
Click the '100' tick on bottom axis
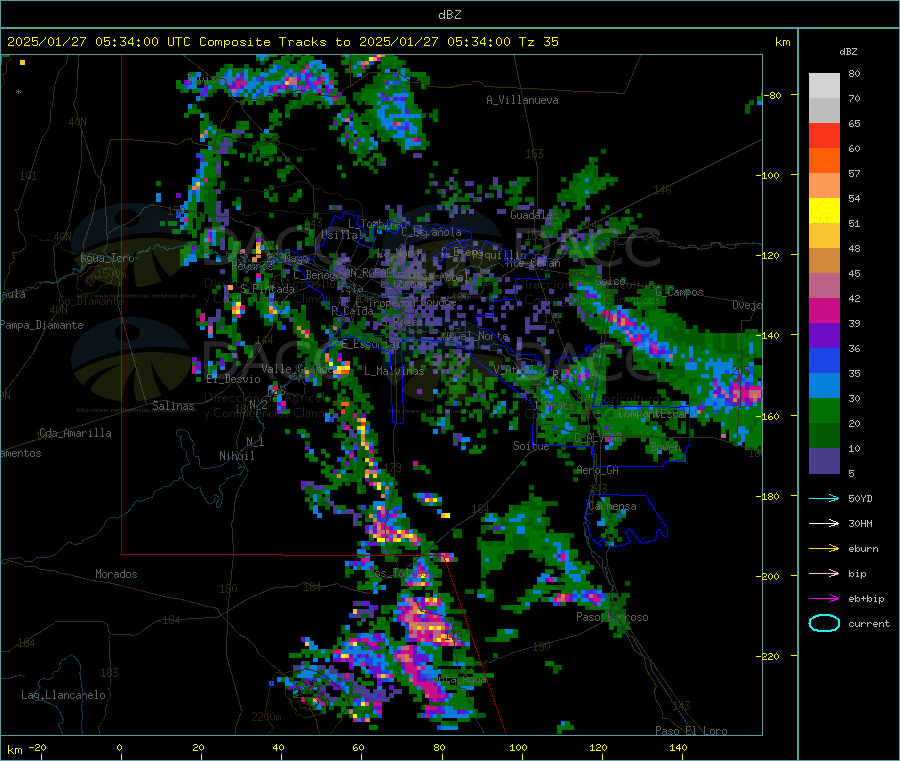pyautogui.click(x=518, y=747)
